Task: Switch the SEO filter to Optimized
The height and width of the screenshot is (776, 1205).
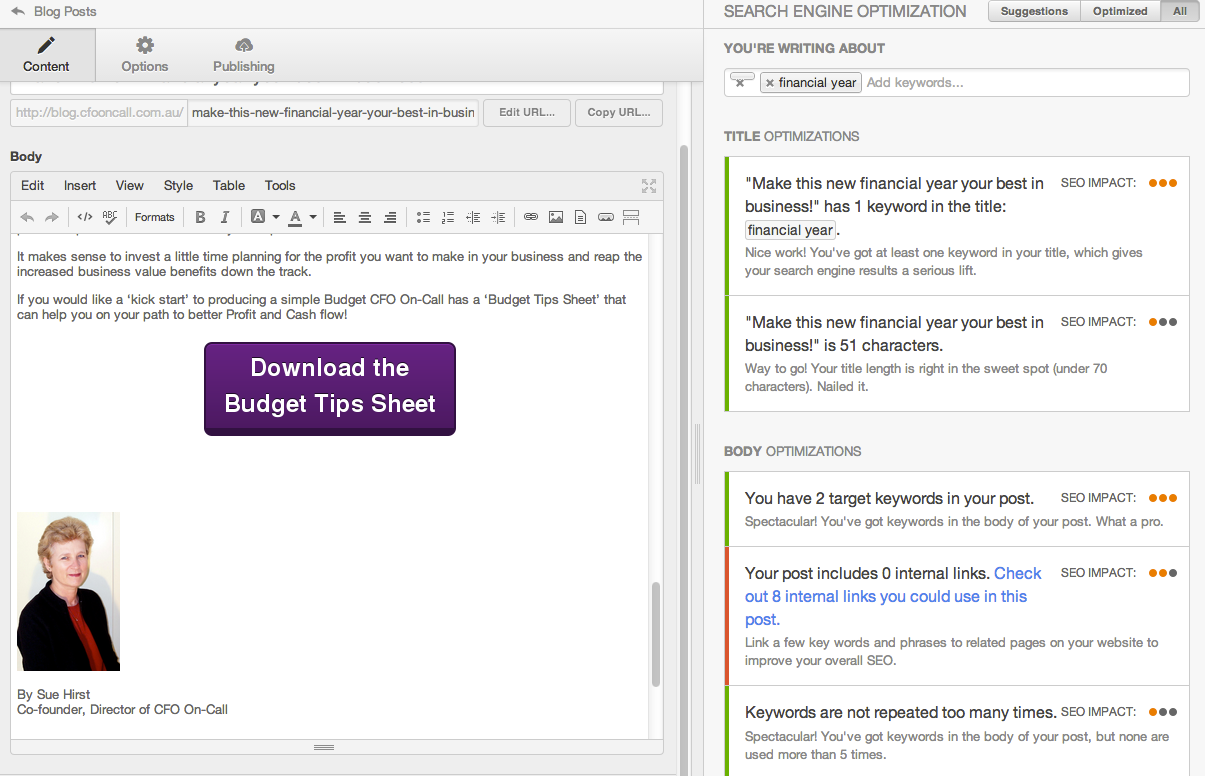Action: coord(1120,11)
